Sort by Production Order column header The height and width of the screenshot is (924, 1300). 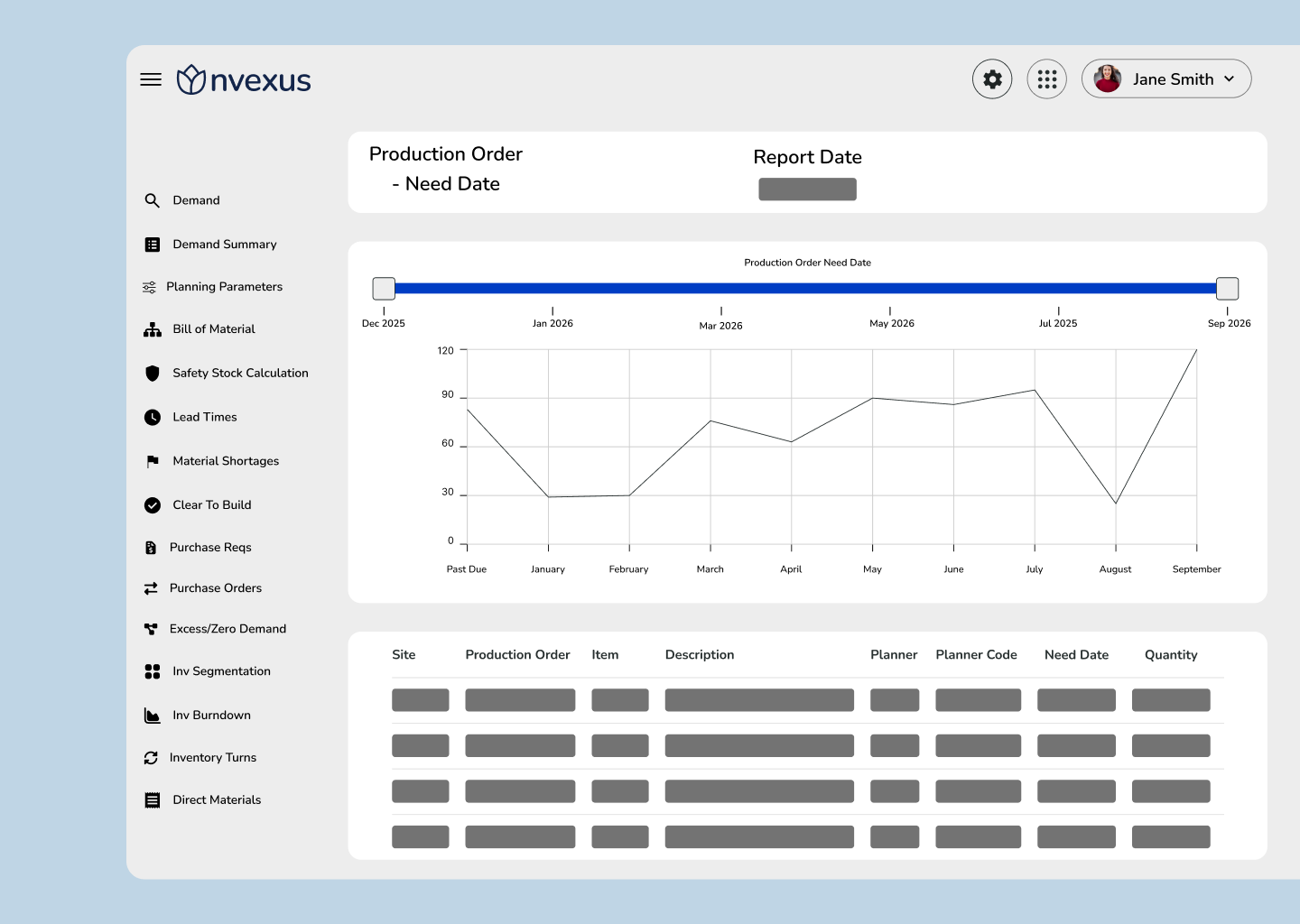pos(517,655)
